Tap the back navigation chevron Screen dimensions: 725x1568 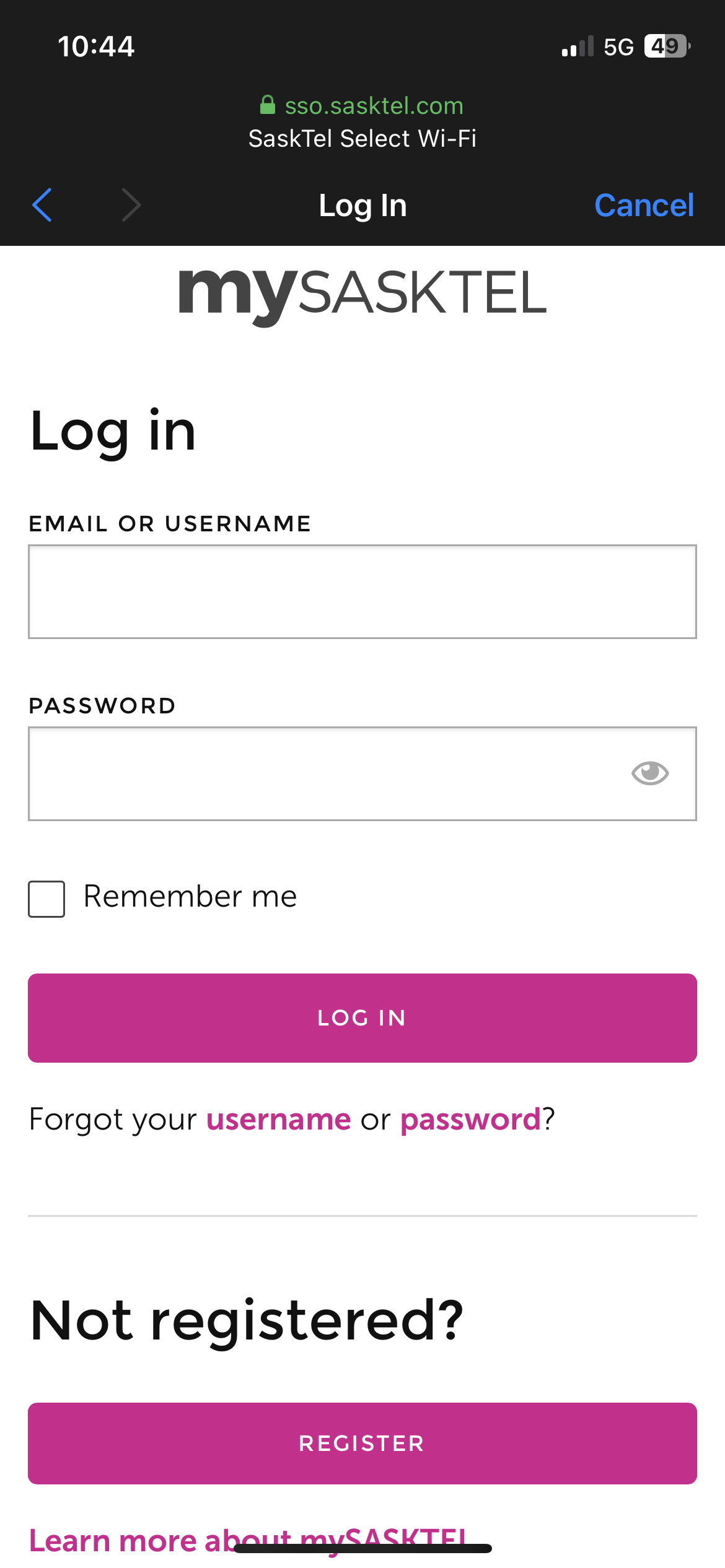(42, 205)
